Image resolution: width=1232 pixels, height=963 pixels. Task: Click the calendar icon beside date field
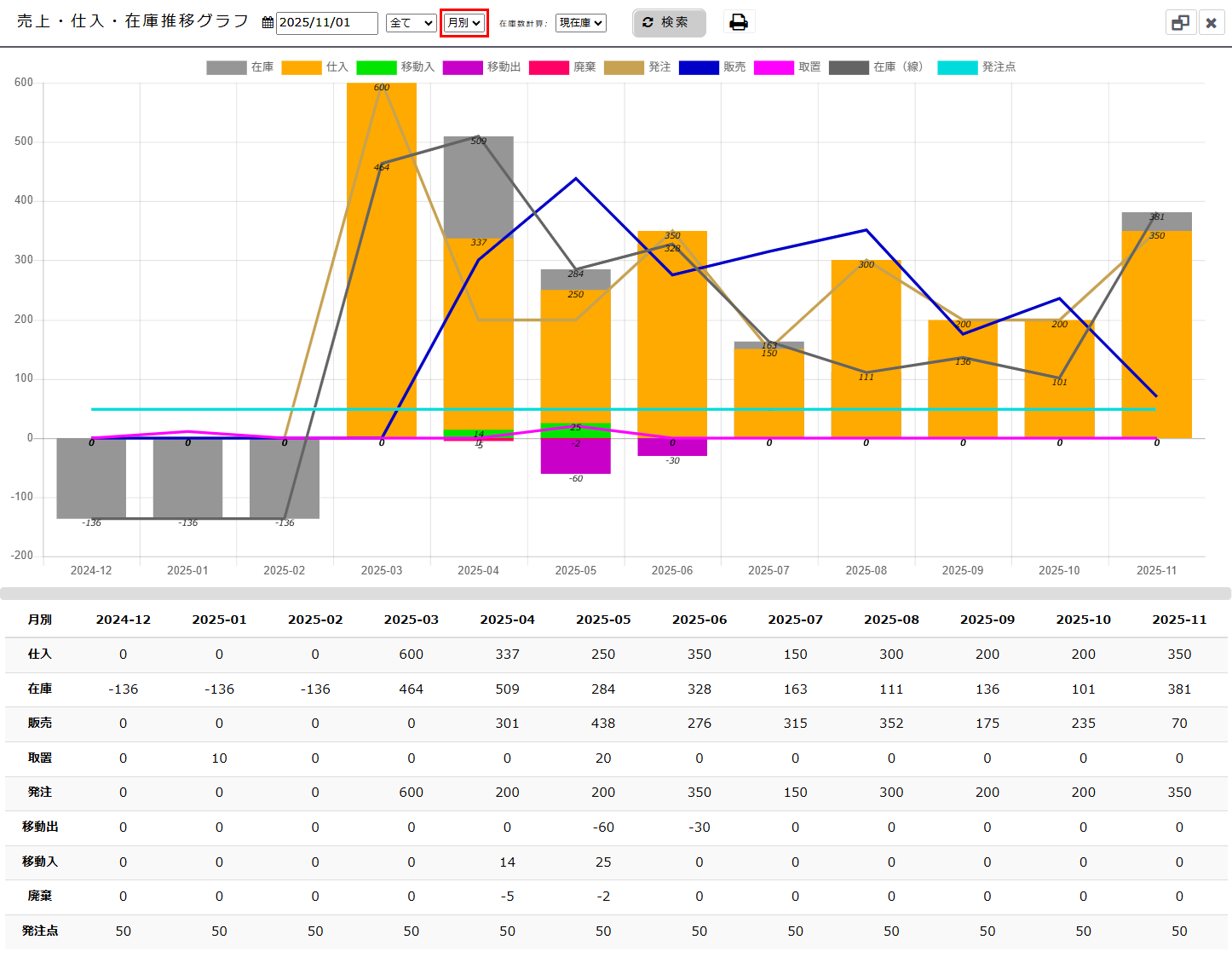point(268,23)
